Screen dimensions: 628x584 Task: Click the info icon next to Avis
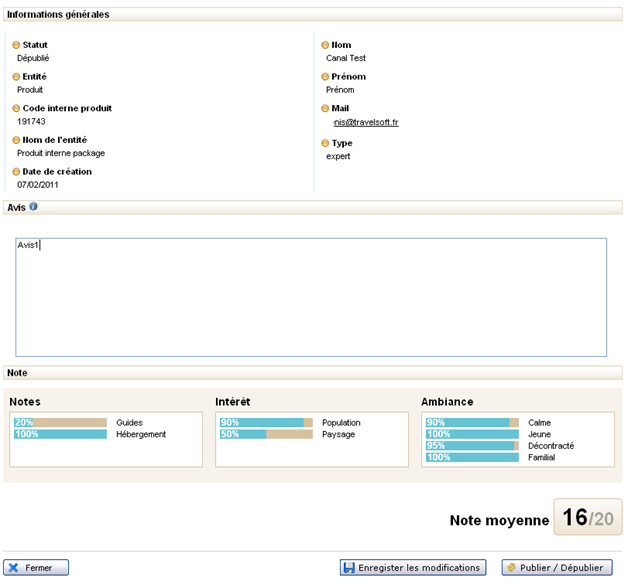tap(33, 207)
